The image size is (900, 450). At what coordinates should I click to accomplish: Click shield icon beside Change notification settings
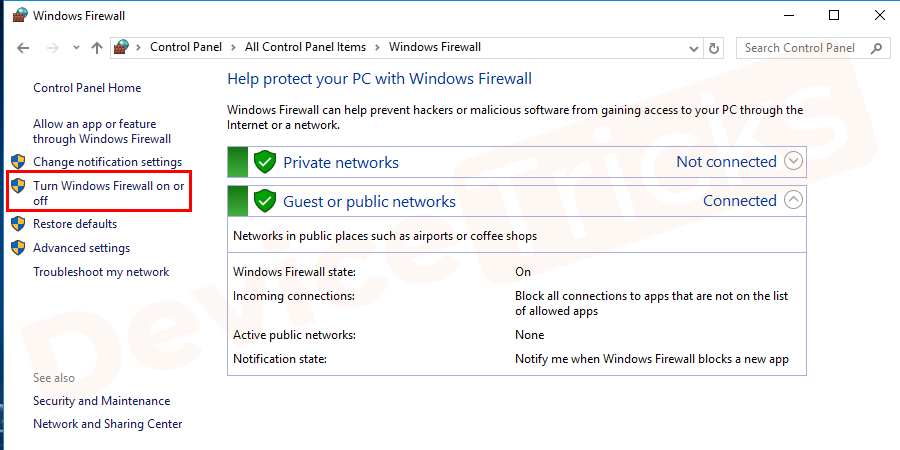(19, 161)
